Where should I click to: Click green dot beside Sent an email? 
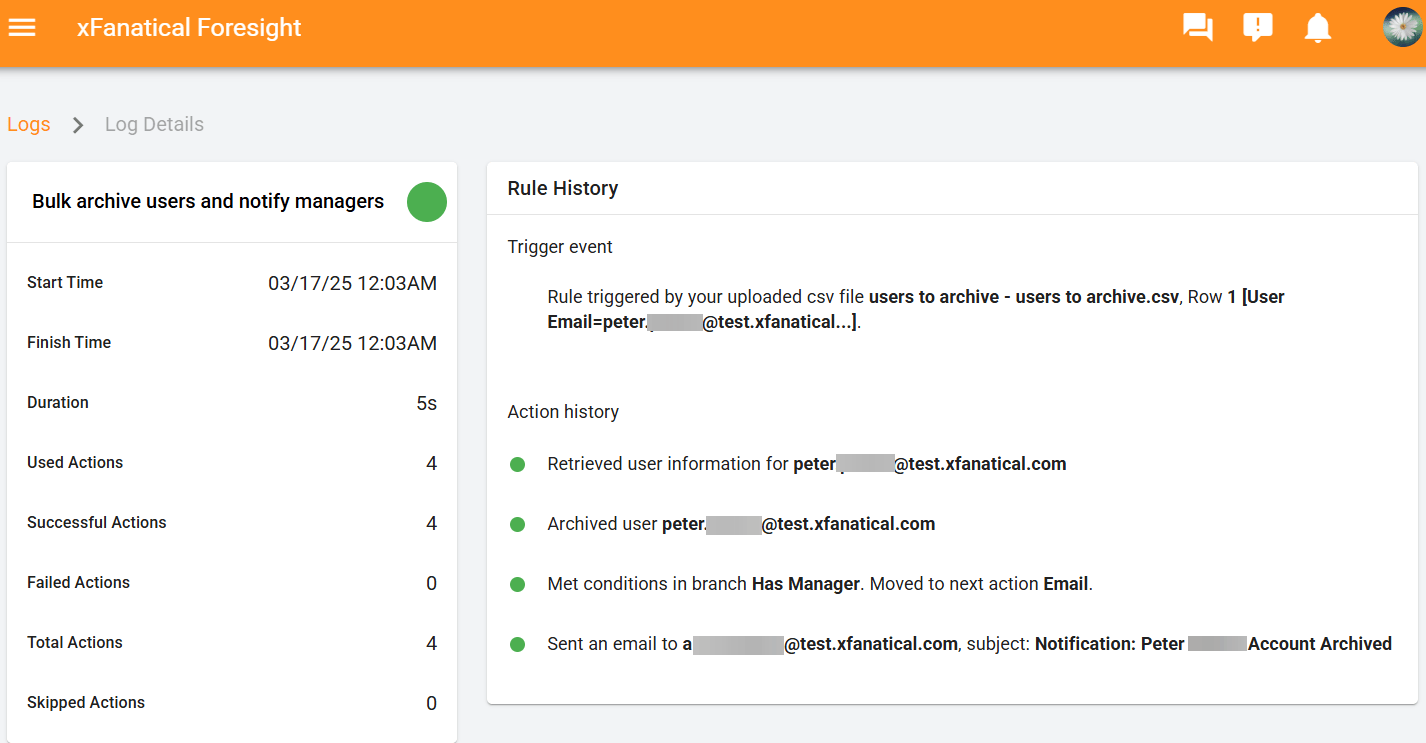pos(517,644)
